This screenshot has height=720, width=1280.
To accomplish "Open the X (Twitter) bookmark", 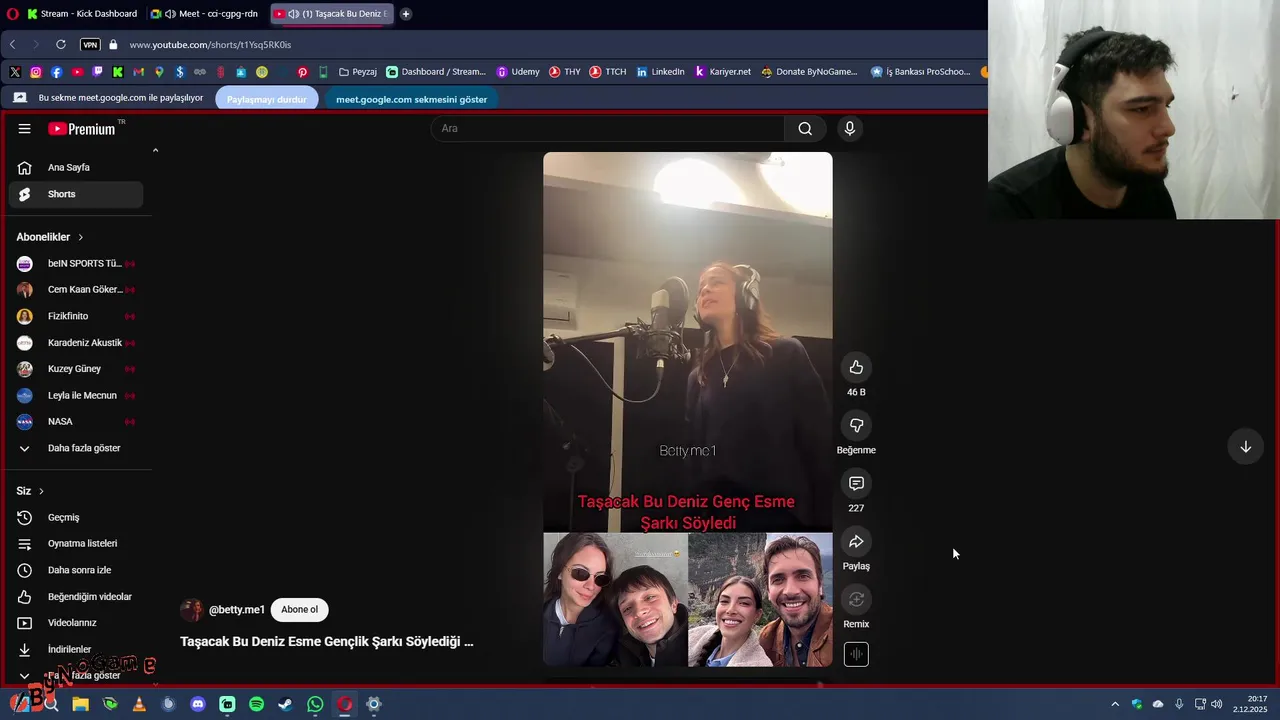I will pyautogui.click(x=15, y=72).
